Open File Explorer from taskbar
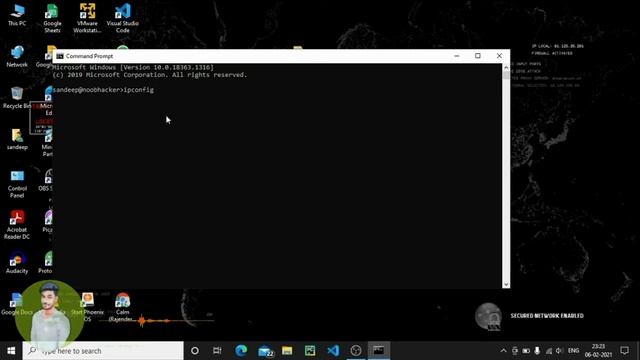This screenshot has width=640, height=360. [x=287, y=351]
